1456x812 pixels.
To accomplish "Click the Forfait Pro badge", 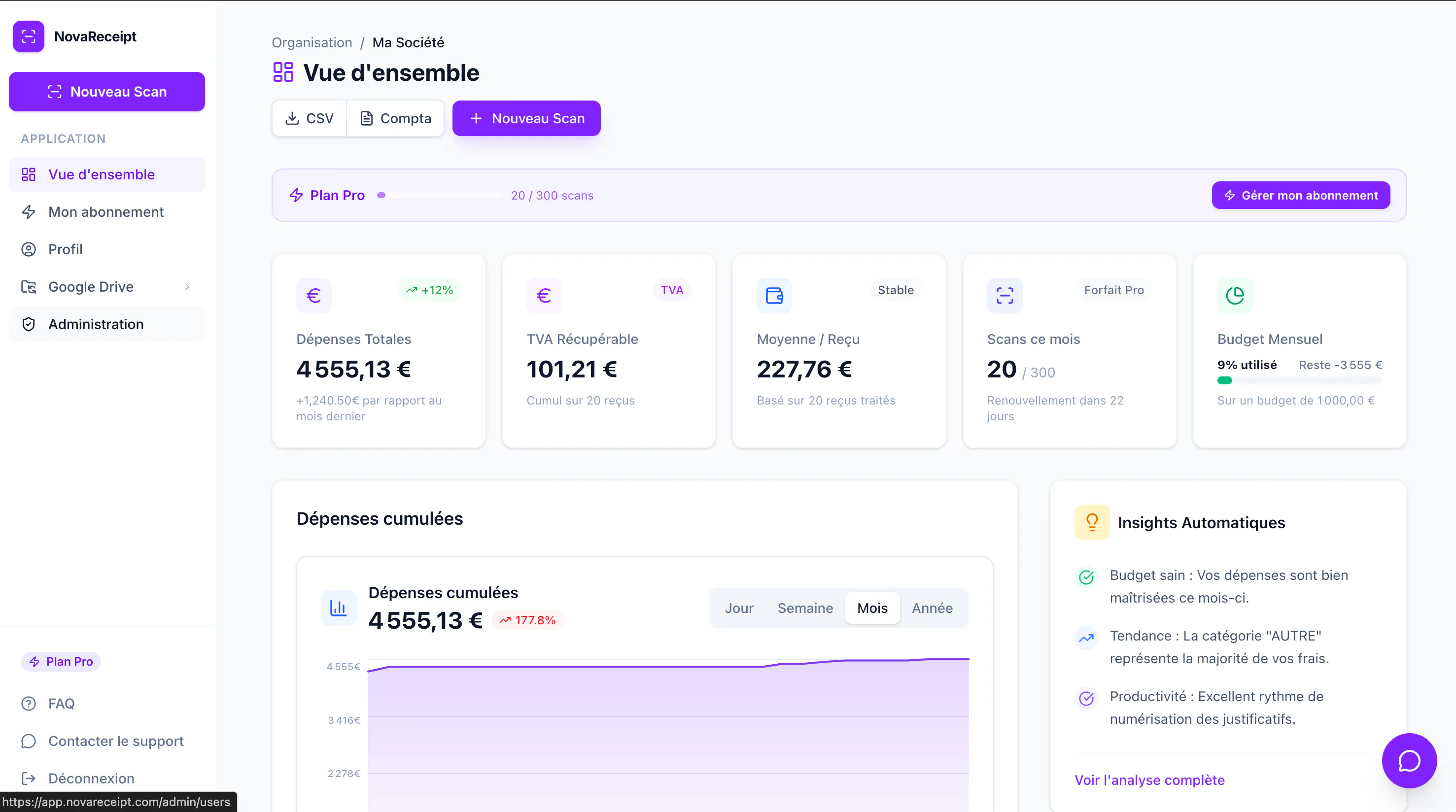I will [x=1113, y=290].
